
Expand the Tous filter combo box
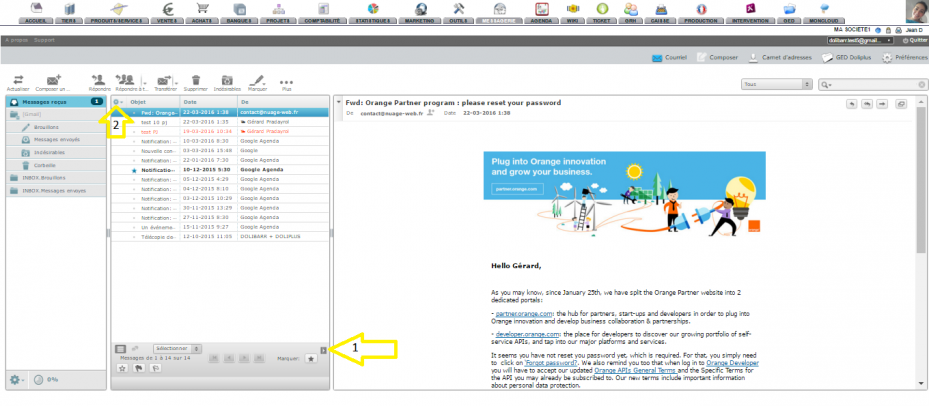click(776, 85)
